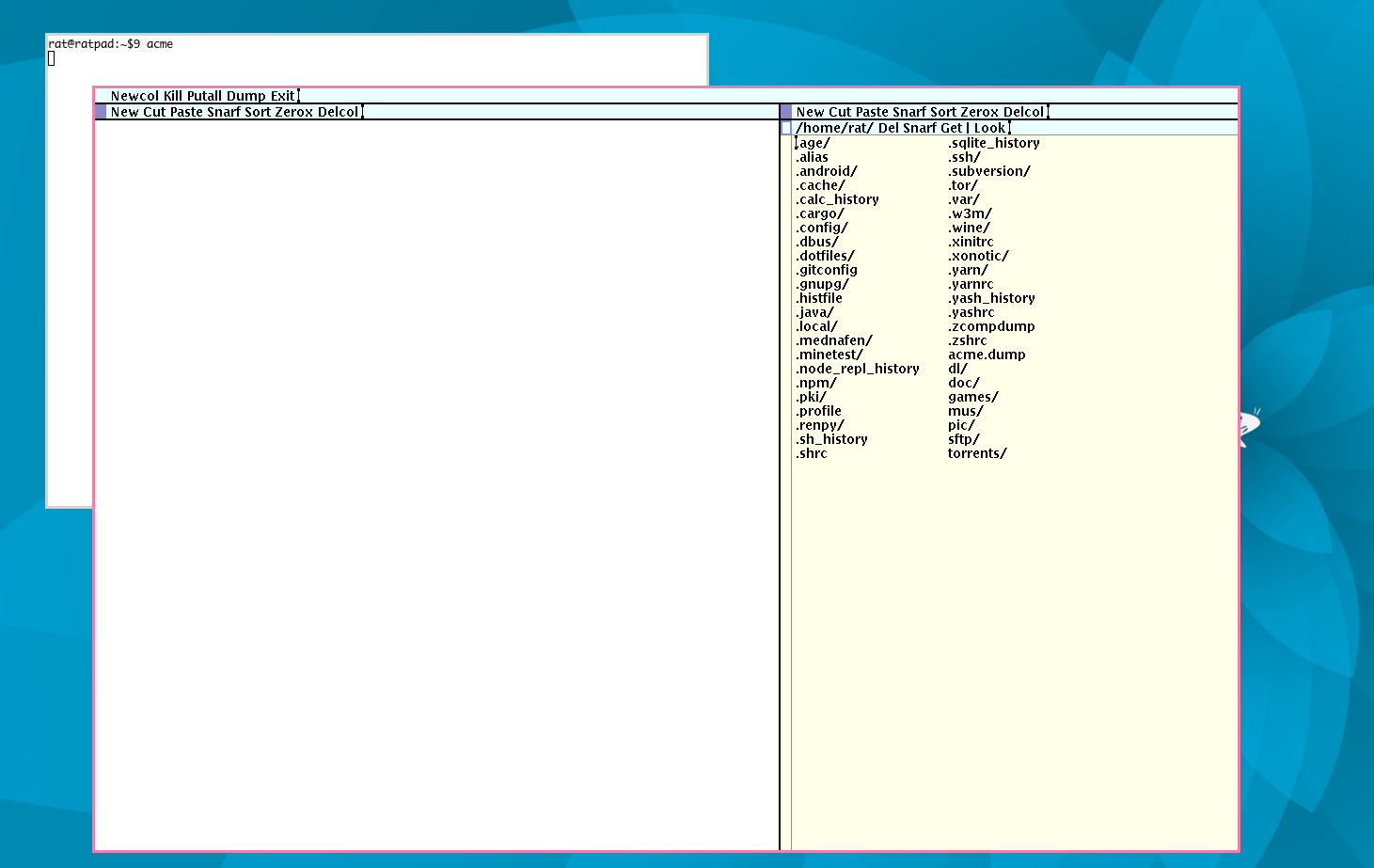Select the .renpy/ directory entry
This screenshot has height=868, width=1374.
(820, 425)
